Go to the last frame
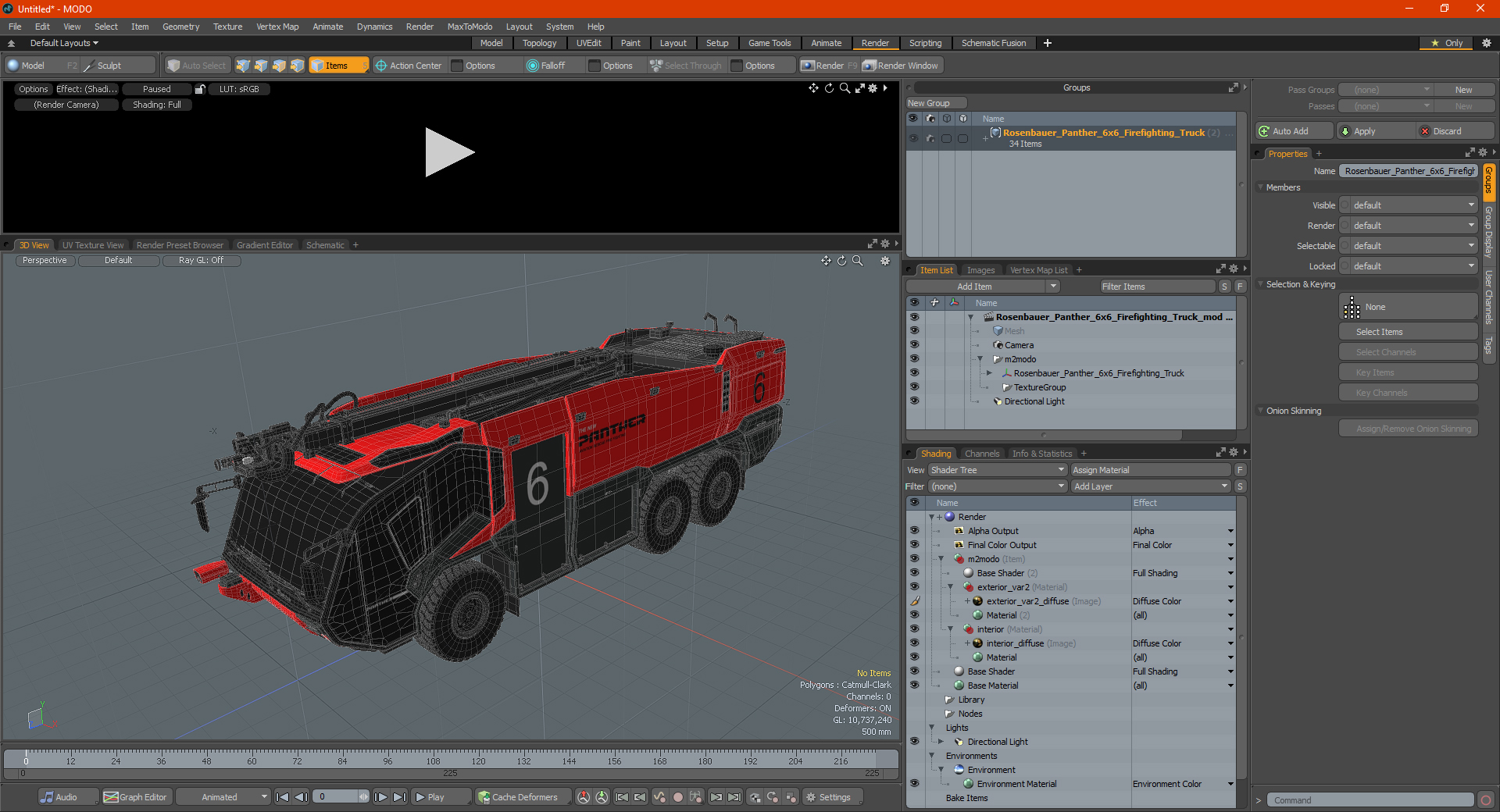Image resolution: width=1500 pixels, height=812 pixels. (x=399, y=797)
